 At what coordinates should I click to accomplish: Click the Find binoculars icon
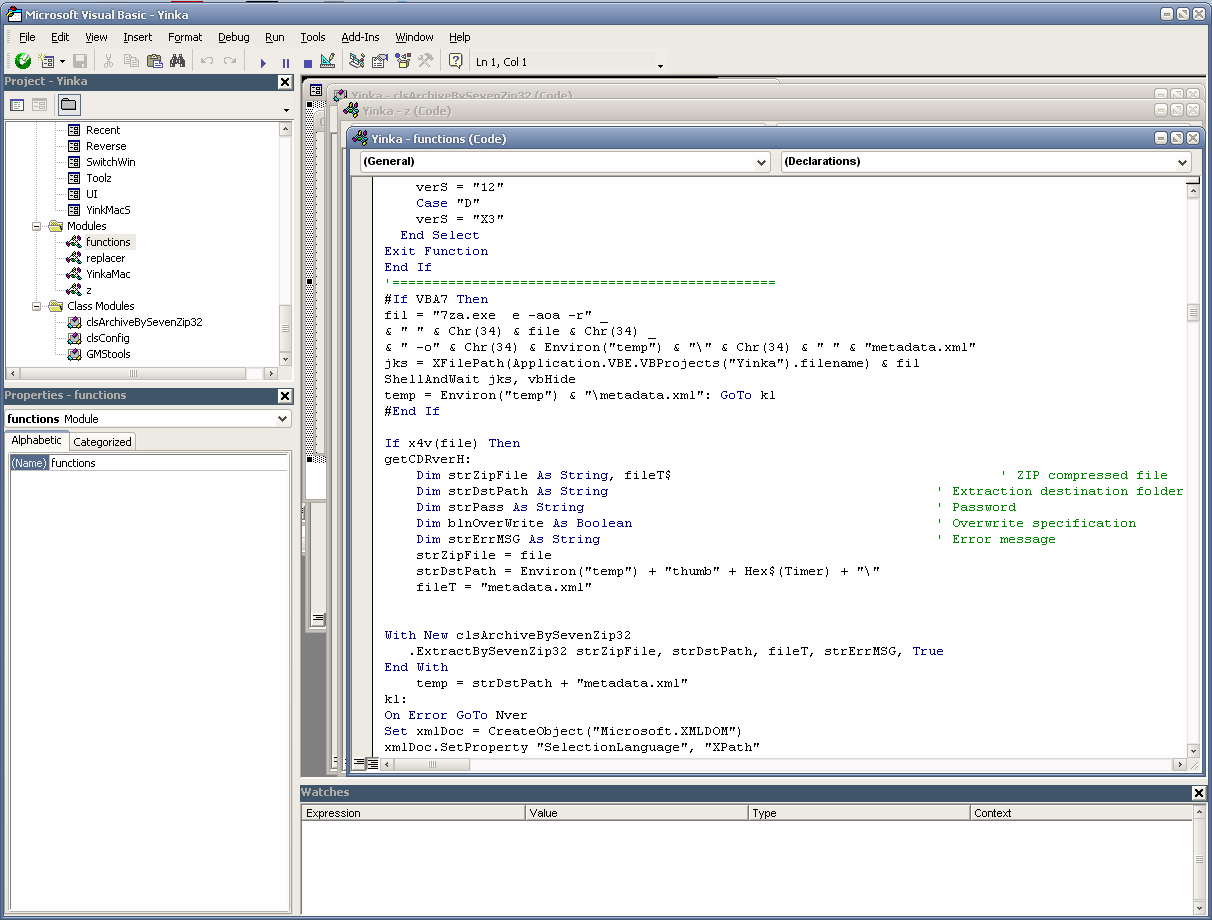(x=177, y=62)
